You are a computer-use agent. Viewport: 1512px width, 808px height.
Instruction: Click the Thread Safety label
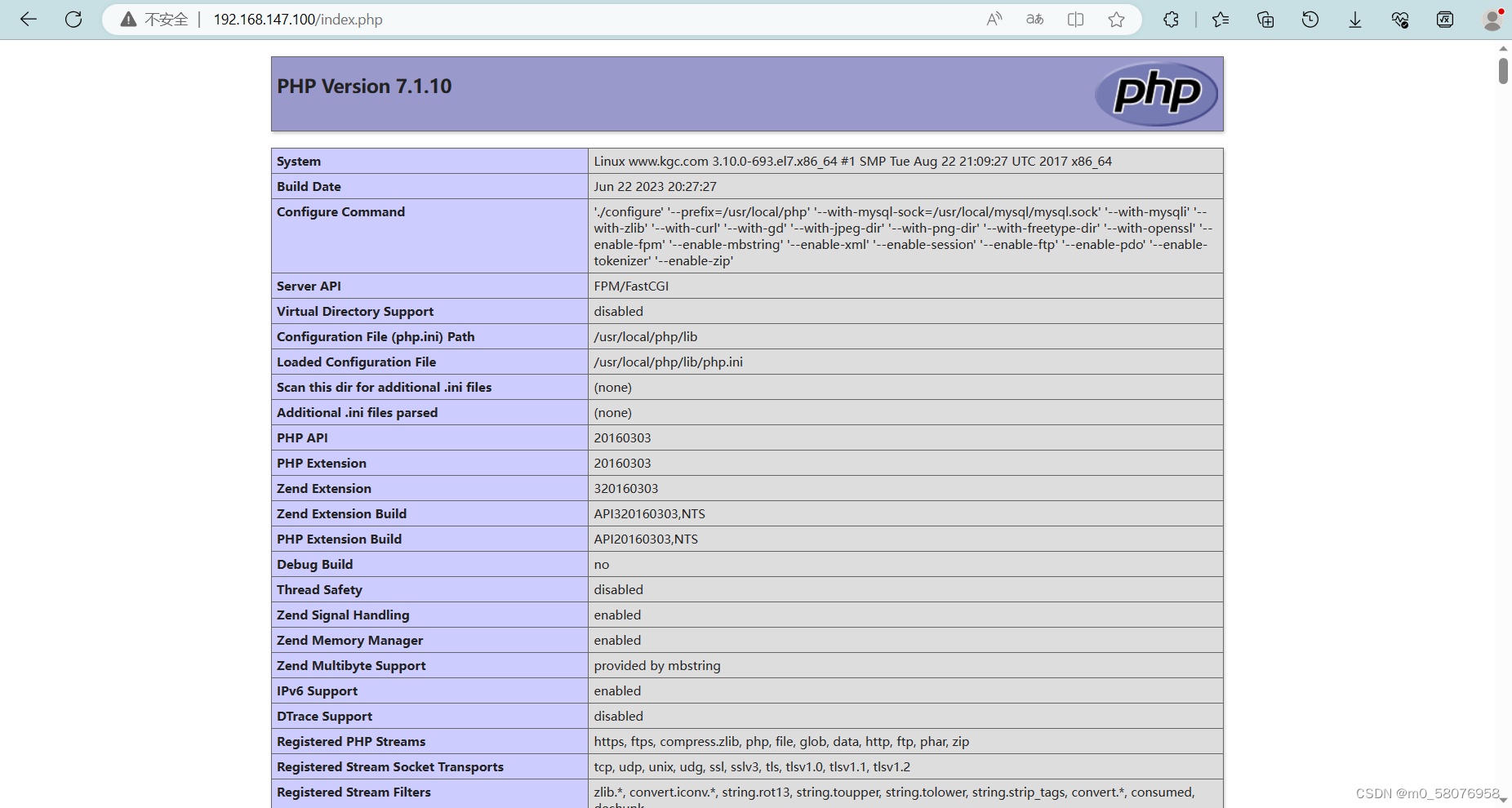[319, 590]
